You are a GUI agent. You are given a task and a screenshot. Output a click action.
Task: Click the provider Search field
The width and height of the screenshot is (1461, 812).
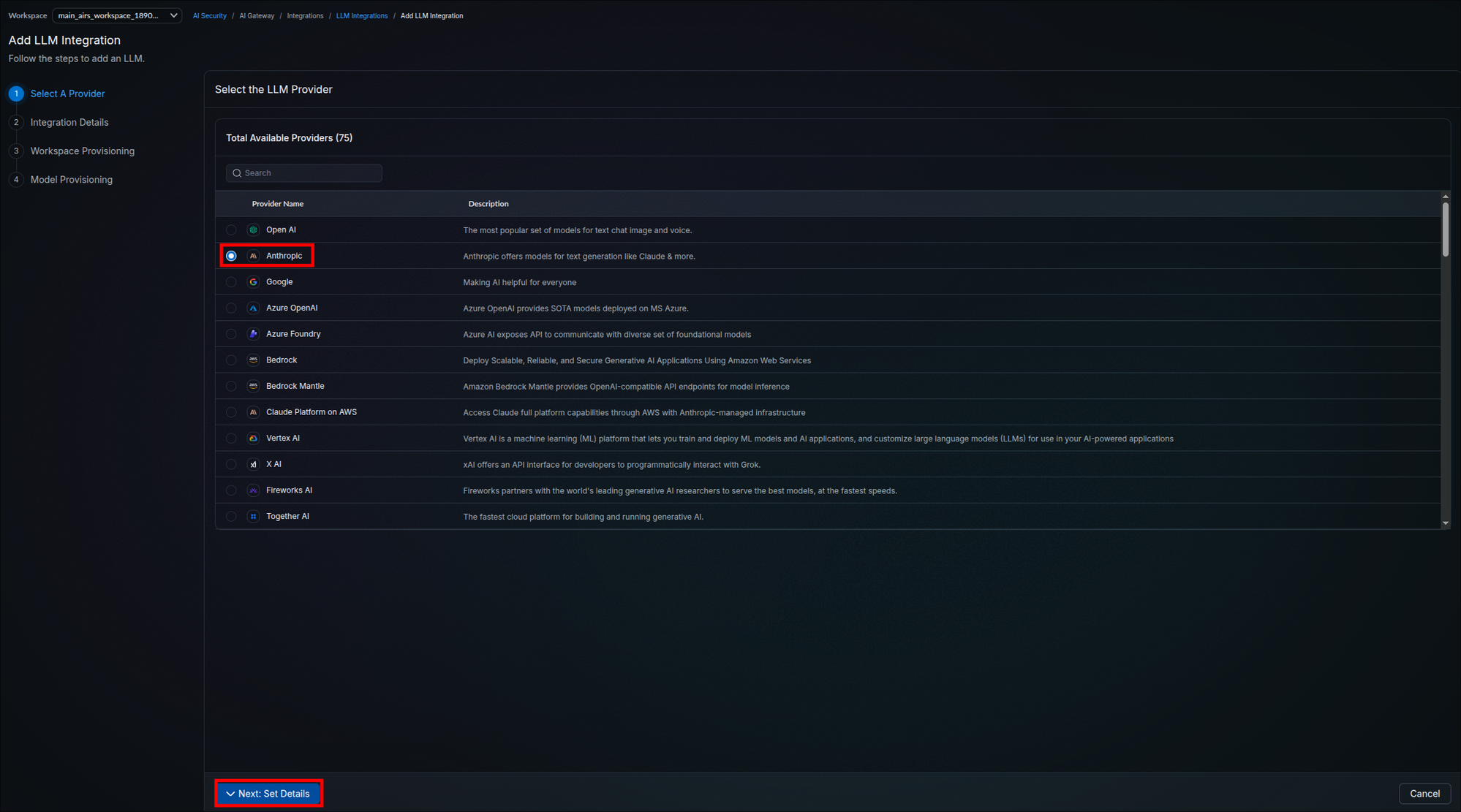click(x=304, y=173)
